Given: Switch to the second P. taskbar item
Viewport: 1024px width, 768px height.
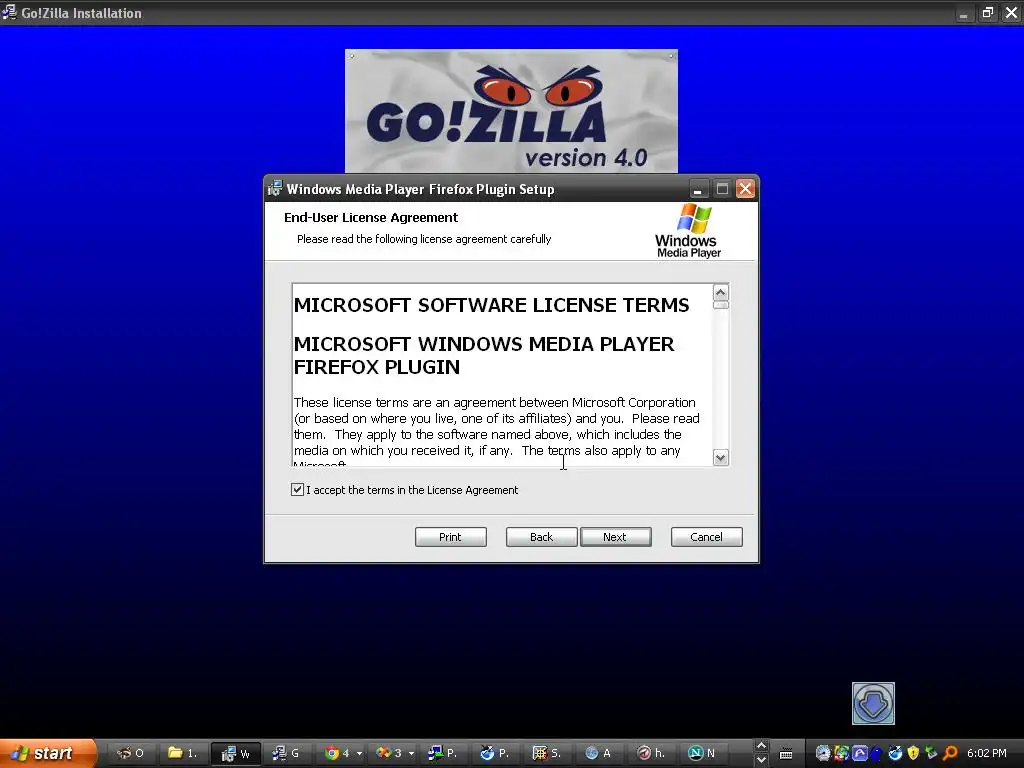Looking at the screenshot, I should pyautogui.click(x=495, y=753).
